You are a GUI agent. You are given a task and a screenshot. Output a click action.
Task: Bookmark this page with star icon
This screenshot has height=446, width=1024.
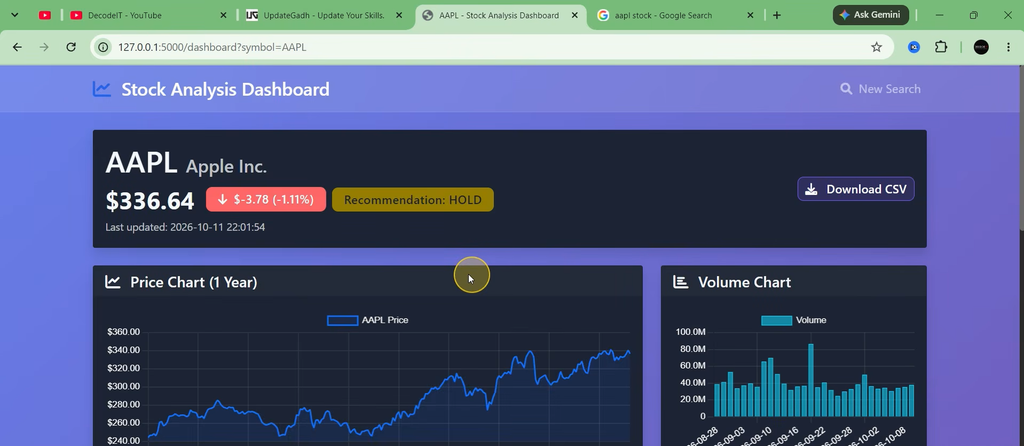click(x=876, y=47)
